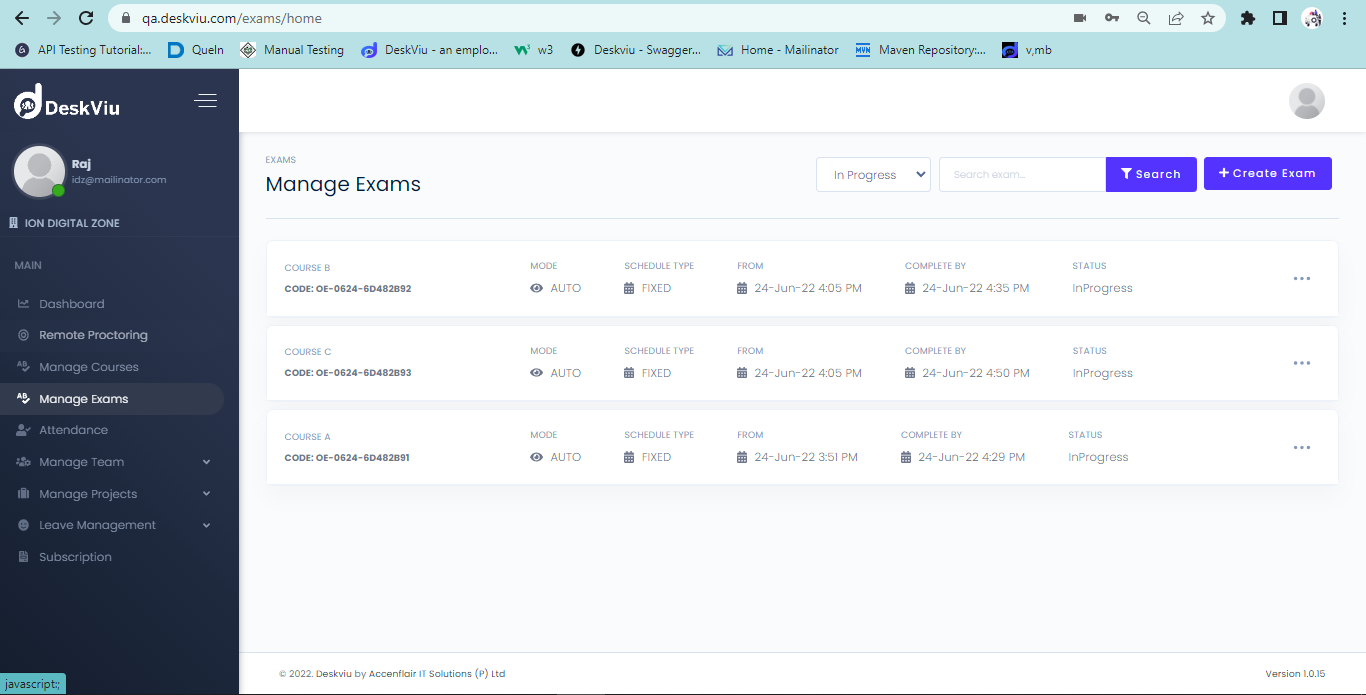Click COURSE A exam title
This screenshot has height=695, width=1366.
pos(307,437)
